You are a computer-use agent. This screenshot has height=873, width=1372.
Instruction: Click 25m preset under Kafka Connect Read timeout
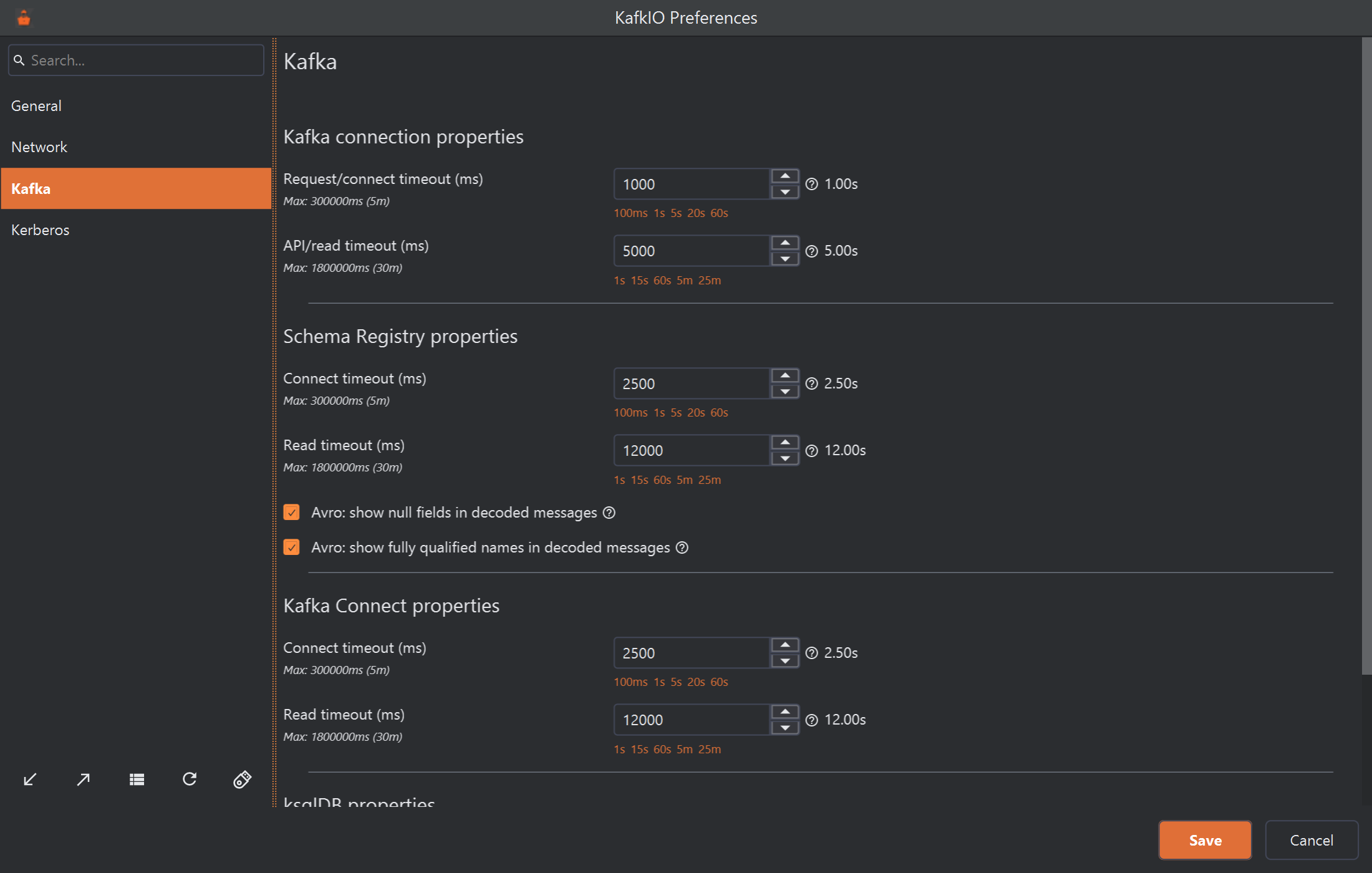tap(710, 750)
